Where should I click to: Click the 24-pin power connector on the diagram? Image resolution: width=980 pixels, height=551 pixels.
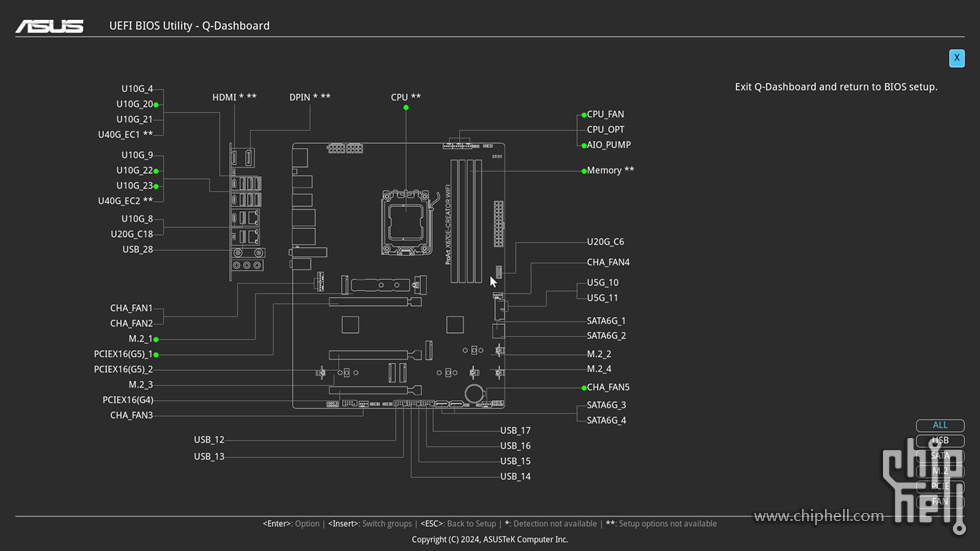click(498, 224)
